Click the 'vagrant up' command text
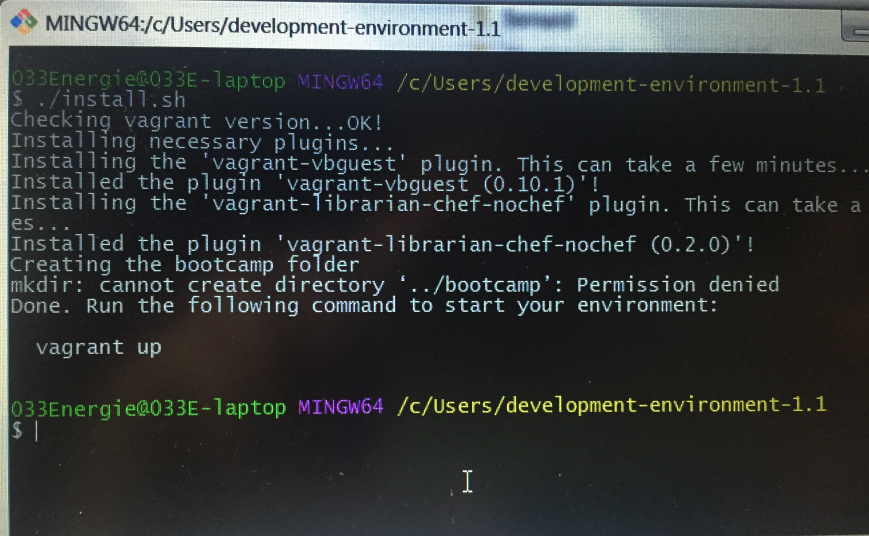Image resolution: width=869 pixels, height=536 pixels. tap(98, 348)
